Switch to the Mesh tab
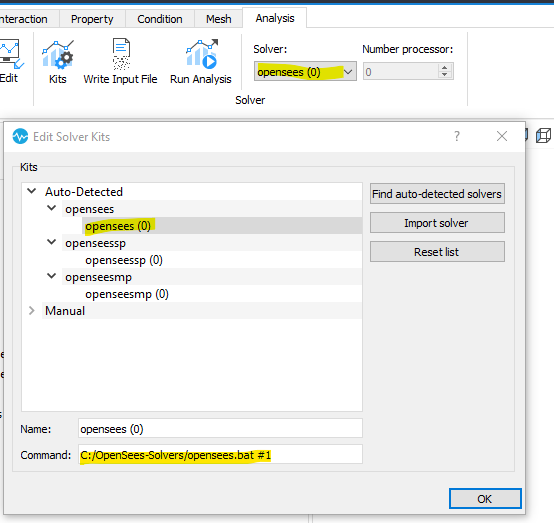 click(x=219, y=19)
